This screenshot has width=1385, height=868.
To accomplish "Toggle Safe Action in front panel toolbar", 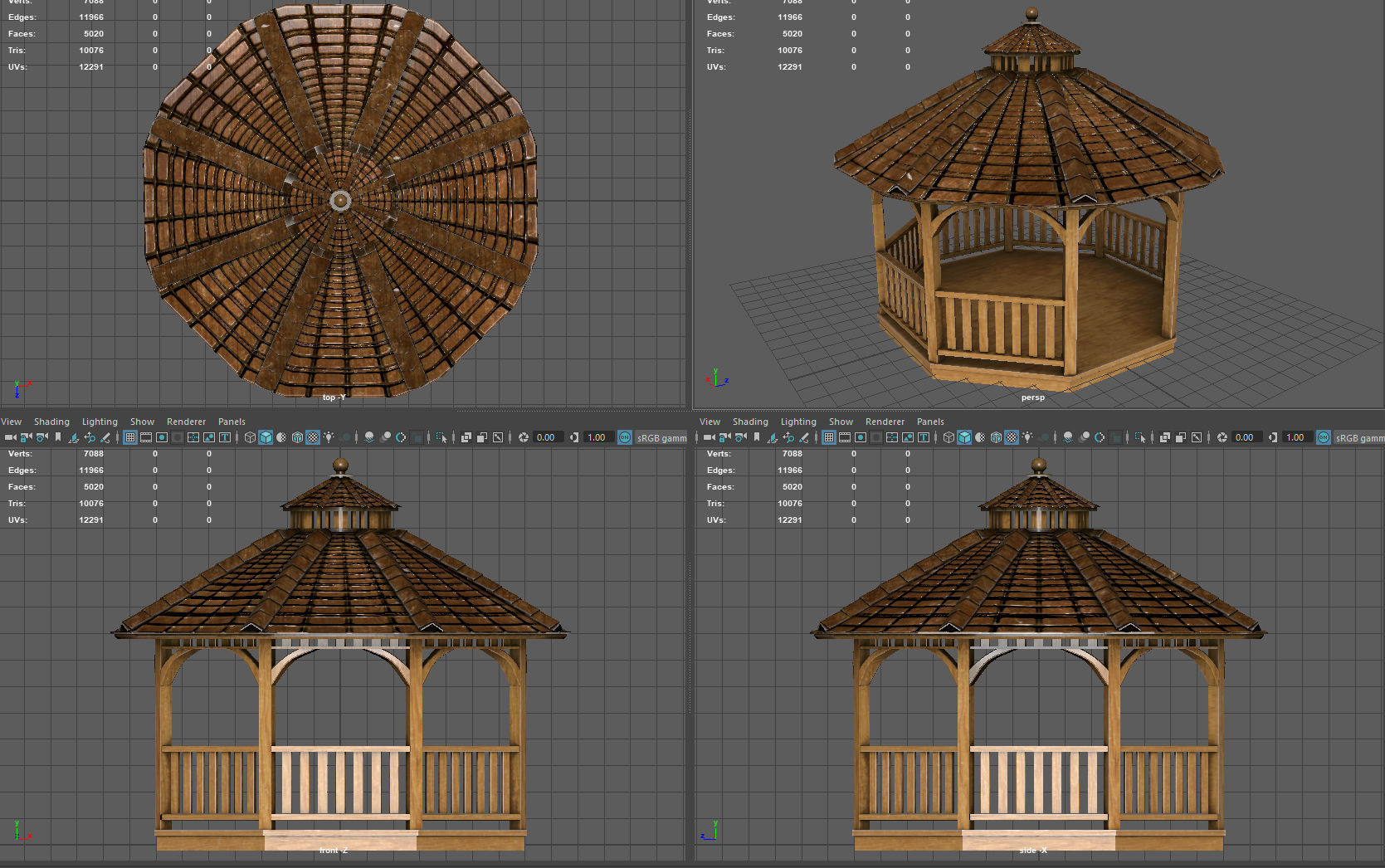I will [x=209, y=437].
